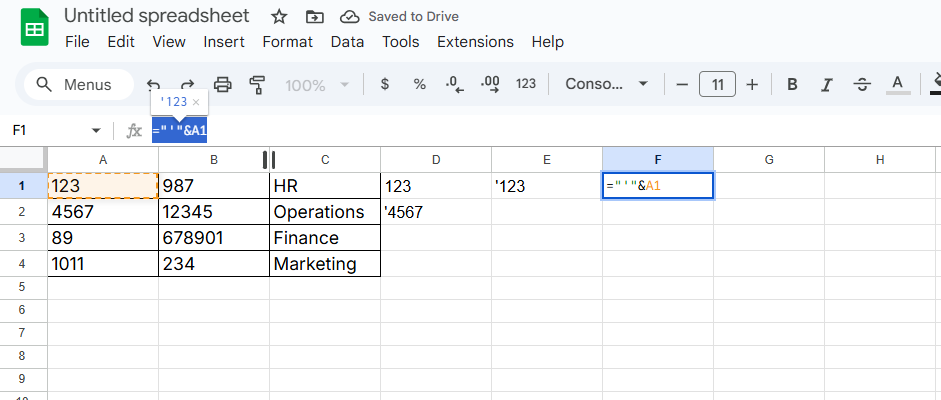Open the 123 number format menu
The width and height of the screenshot is (941, 400).
coord(526,85)
